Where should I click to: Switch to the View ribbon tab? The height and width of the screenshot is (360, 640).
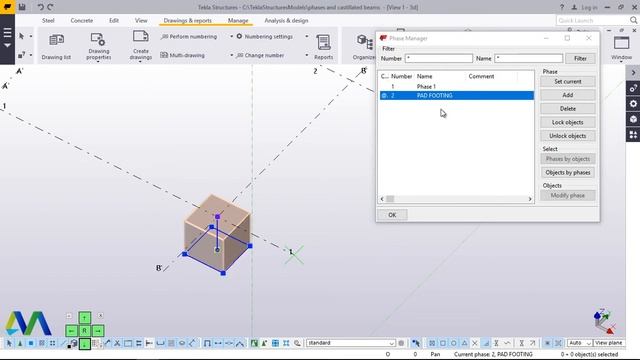141,20
